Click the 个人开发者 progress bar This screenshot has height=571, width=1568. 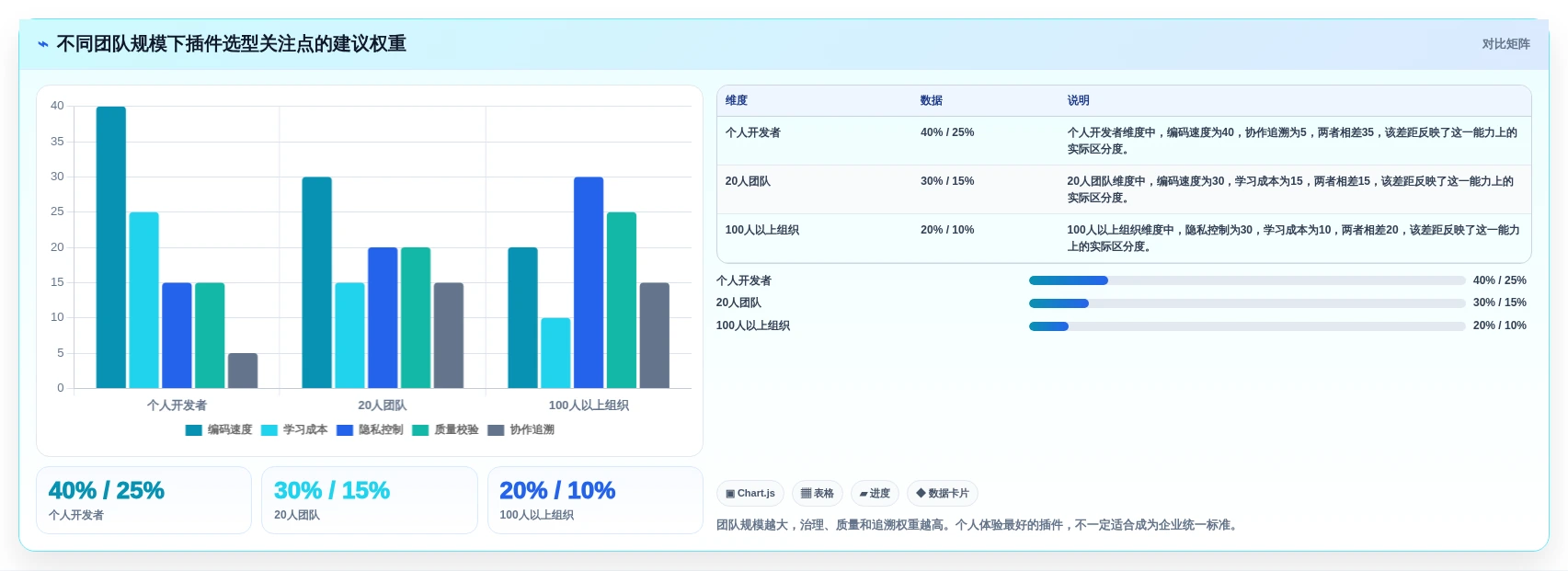tap(1247, 280)
